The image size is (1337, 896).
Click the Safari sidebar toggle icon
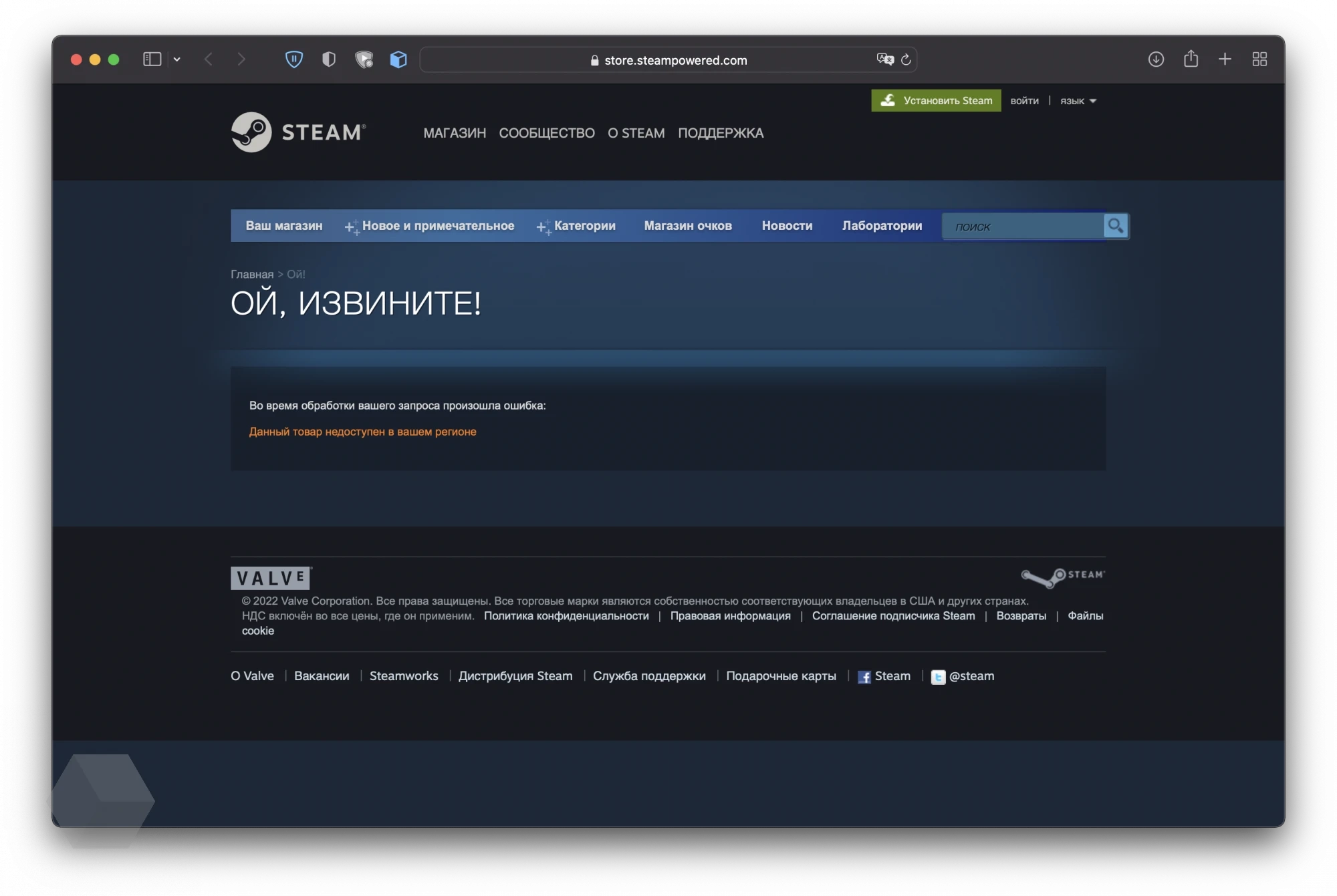coord(152,59)
